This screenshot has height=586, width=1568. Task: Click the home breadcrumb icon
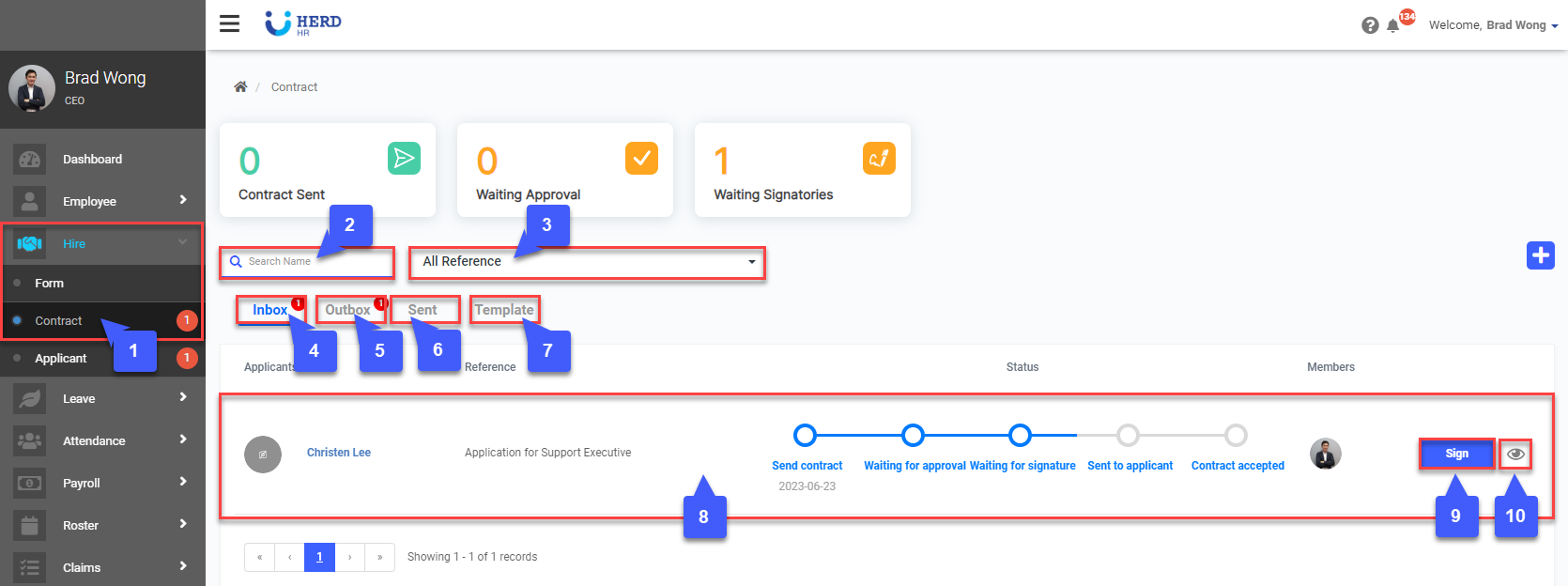tap(240, 86)
